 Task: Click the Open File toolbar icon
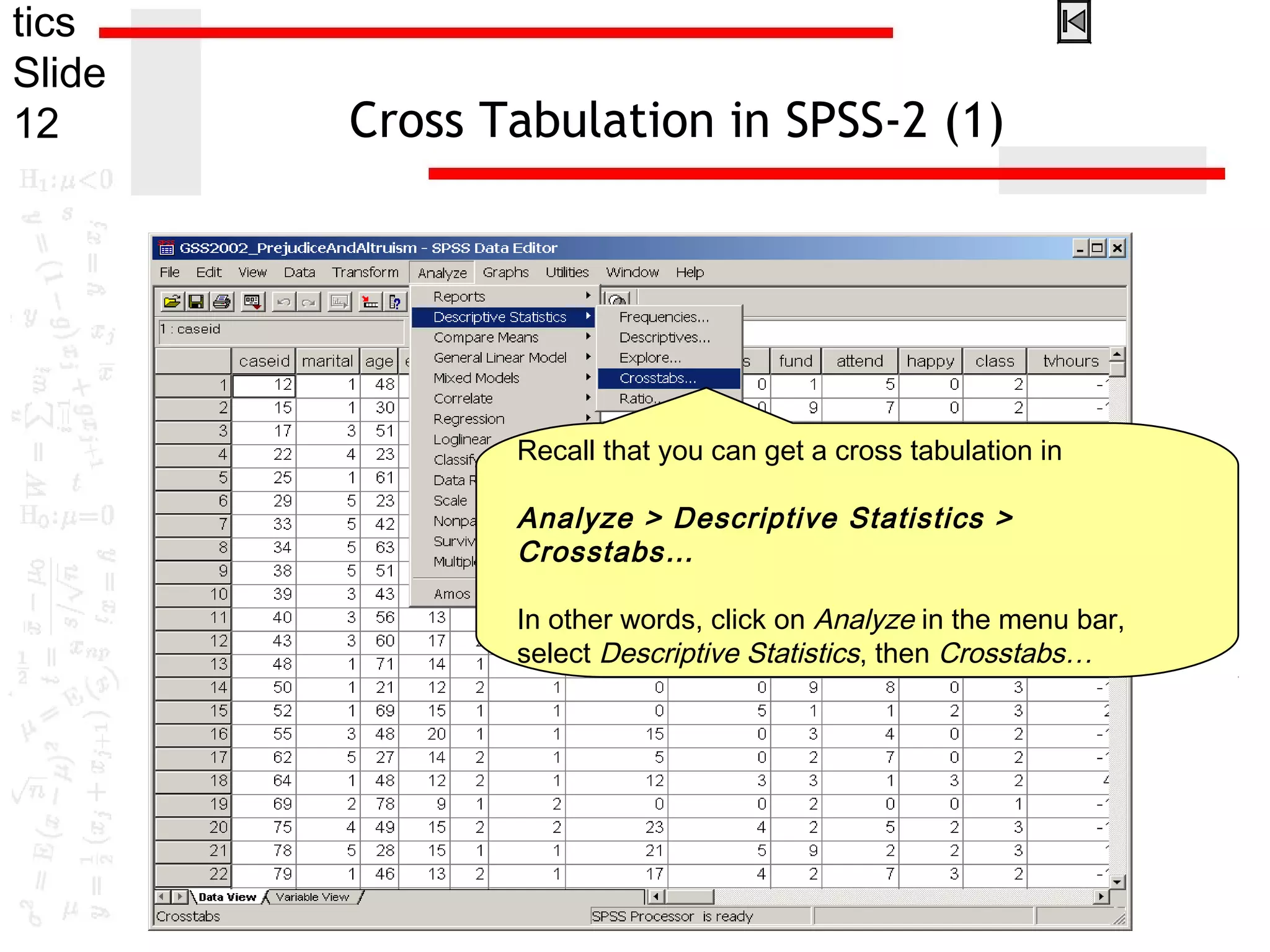click(172, 302)
